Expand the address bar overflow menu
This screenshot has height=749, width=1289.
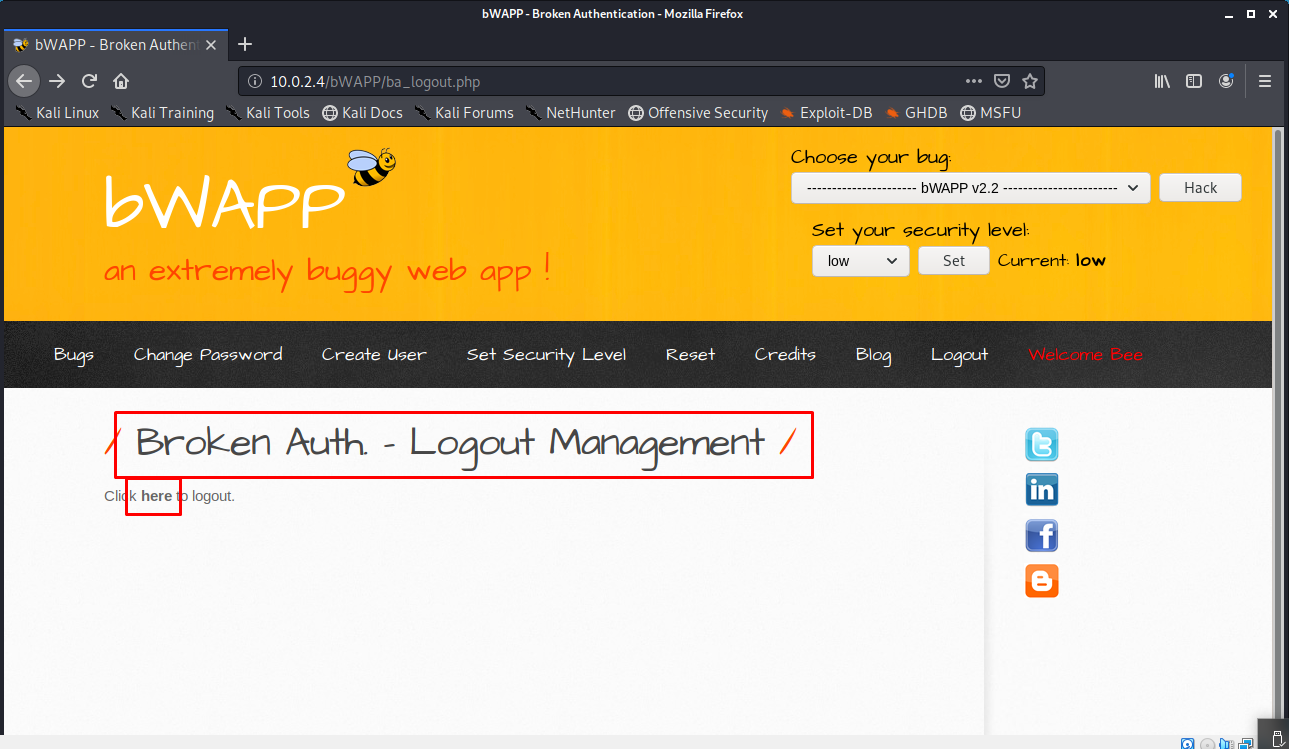(973, 81)
